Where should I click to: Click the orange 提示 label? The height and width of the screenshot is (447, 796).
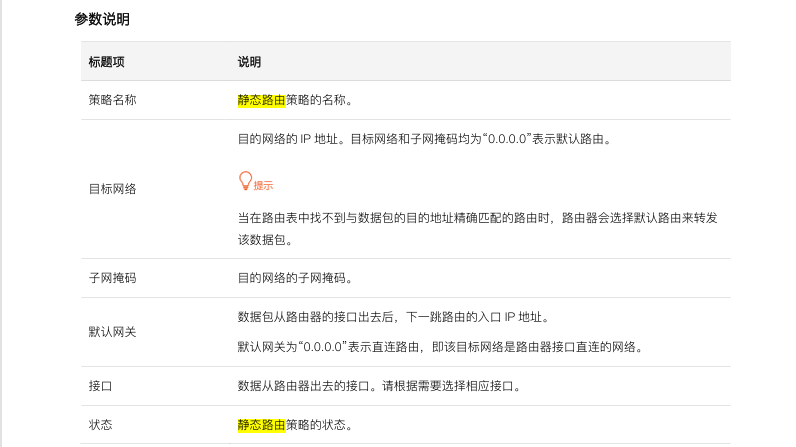(x=263, y=186)
